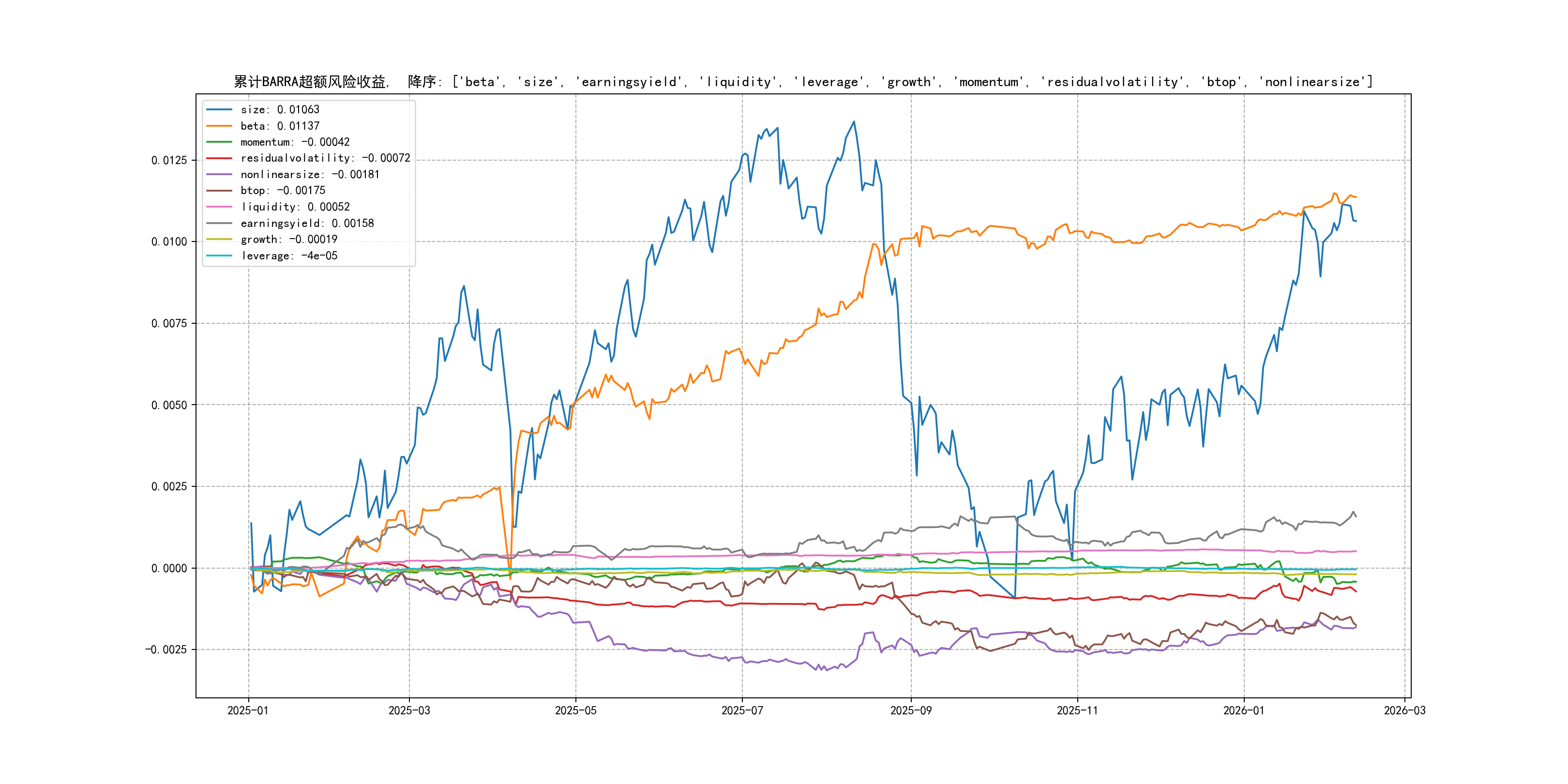
Task: Click the 2026-03 x-axis tick label
Action: point(1404,710)
